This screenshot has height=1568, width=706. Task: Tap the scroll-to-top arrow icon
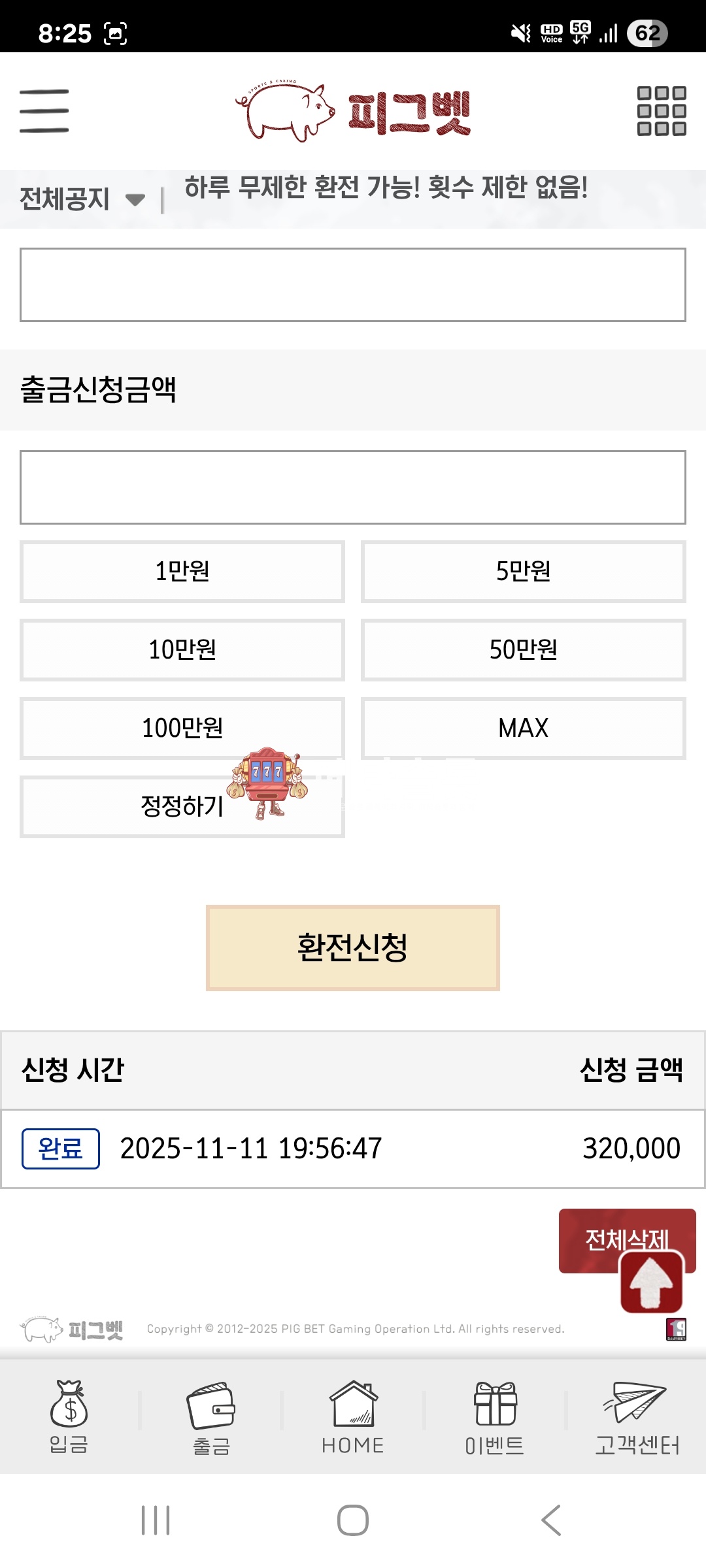tap(651, 1282)
